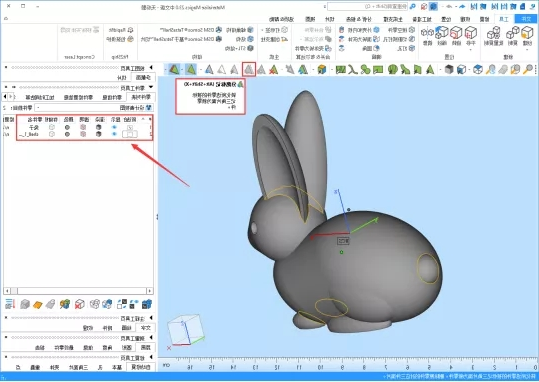This screenshot has height=382, width=539.
Task: Expand the 注释工具页 panel arrow
Action: 151,318
